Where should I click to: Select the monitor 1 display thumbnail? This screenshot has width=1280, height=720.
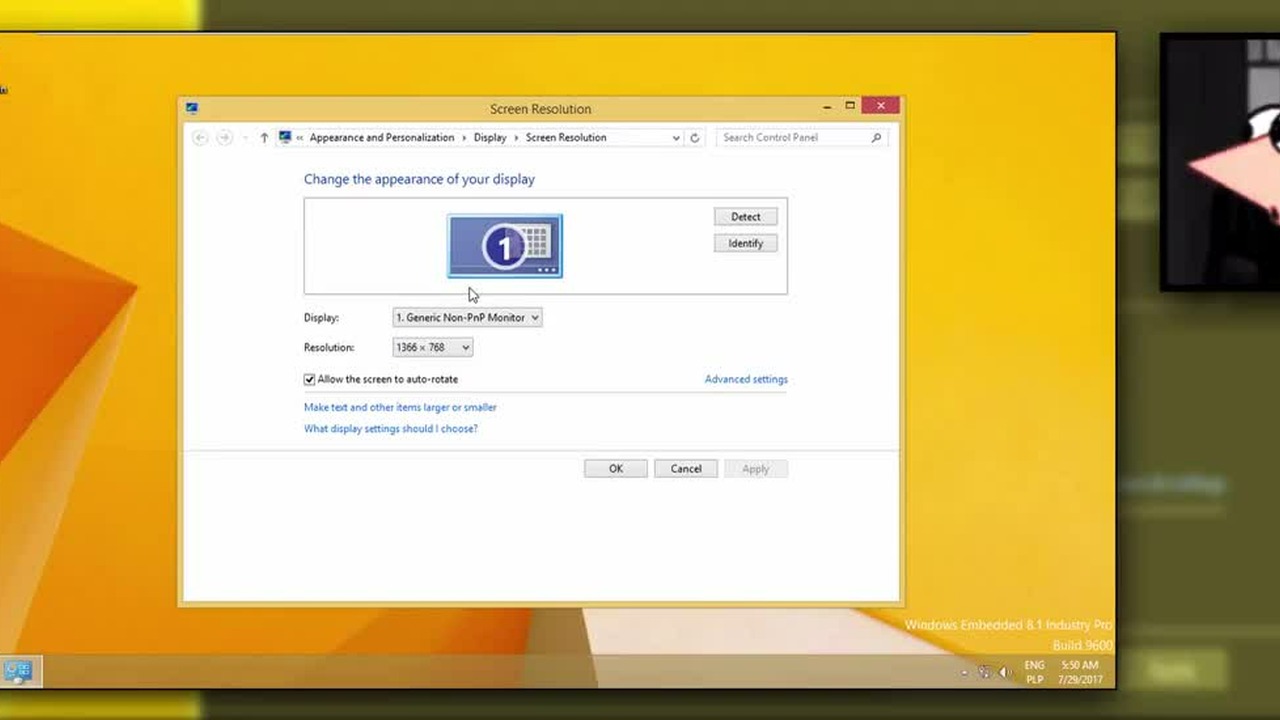(505, 246)
